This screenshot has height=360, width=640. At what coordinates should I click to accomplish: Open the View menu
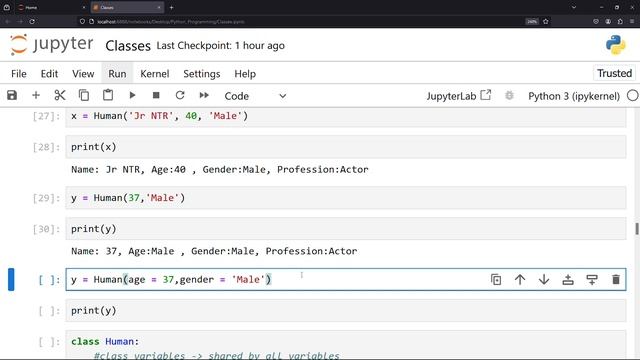click(83, 74)
